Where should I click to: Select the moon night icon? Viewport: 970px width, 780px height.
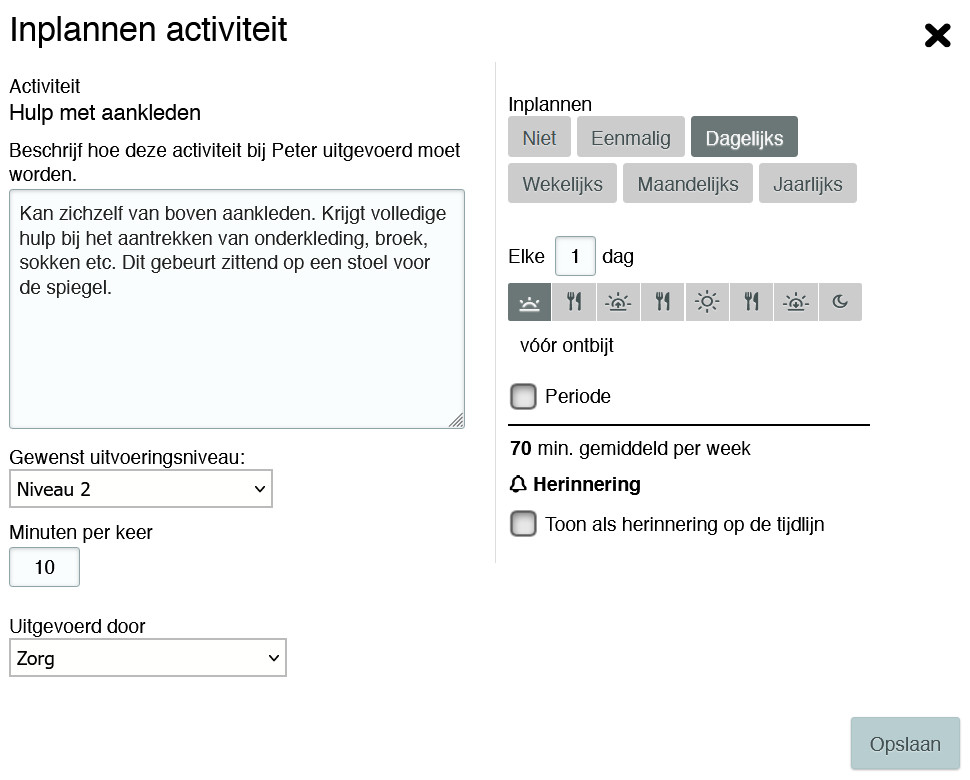coord(840,302)
